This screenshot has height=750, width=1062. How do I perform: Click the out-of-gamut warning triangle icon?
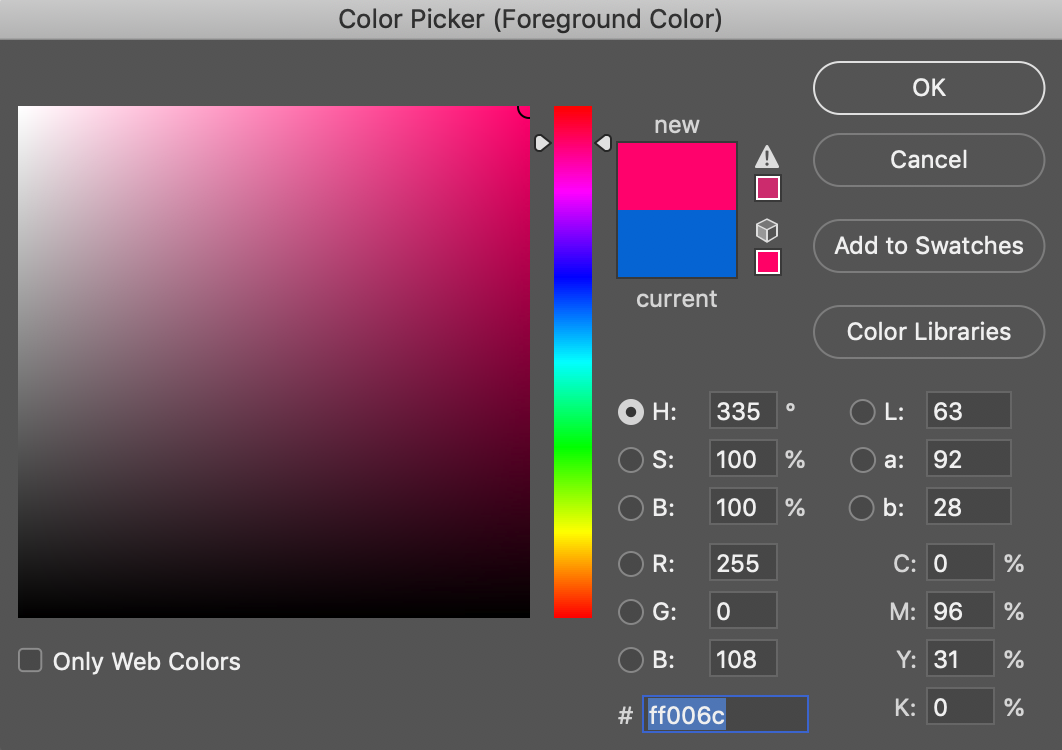pos(767,156)
